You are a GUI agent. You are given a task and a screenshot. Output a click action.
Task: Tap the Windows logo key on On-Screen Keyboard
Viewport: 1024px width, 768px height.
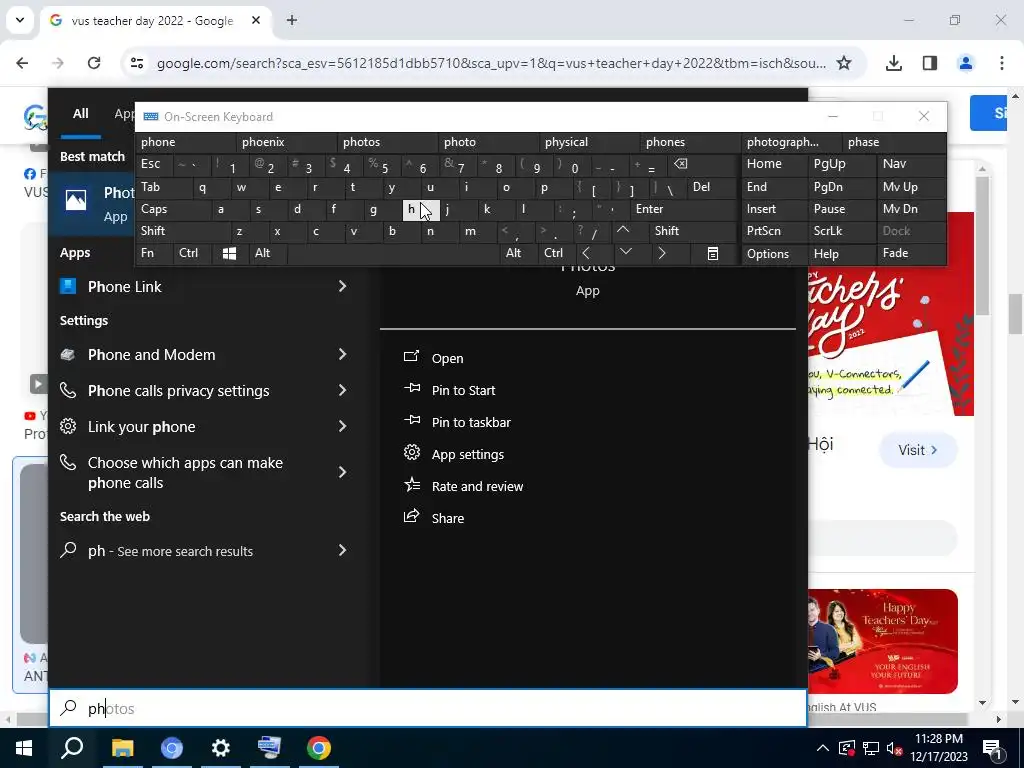(x=229, y=253)
